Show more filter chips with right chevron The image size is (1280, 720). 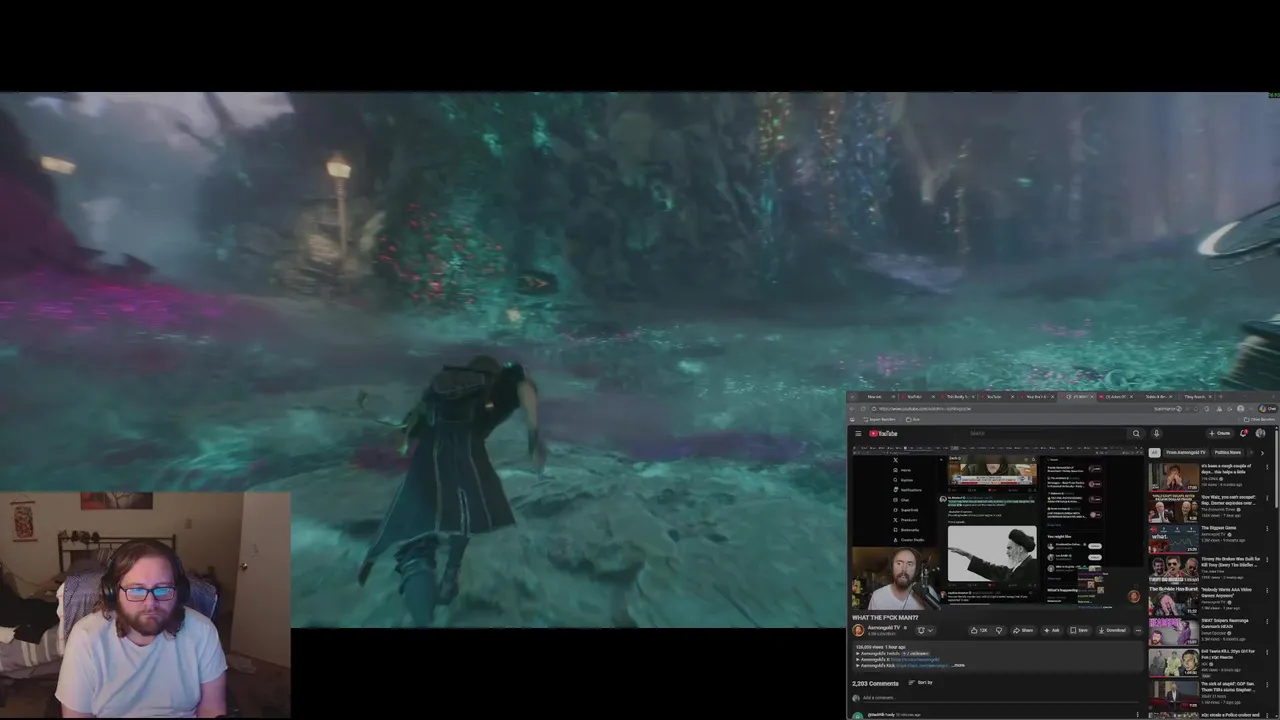tap(1262, 452)
